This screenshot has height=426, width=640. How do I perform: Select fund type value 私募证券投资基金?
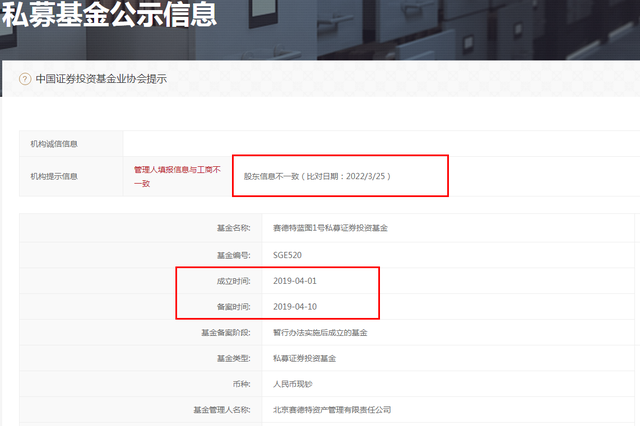[x=304, y=358]
